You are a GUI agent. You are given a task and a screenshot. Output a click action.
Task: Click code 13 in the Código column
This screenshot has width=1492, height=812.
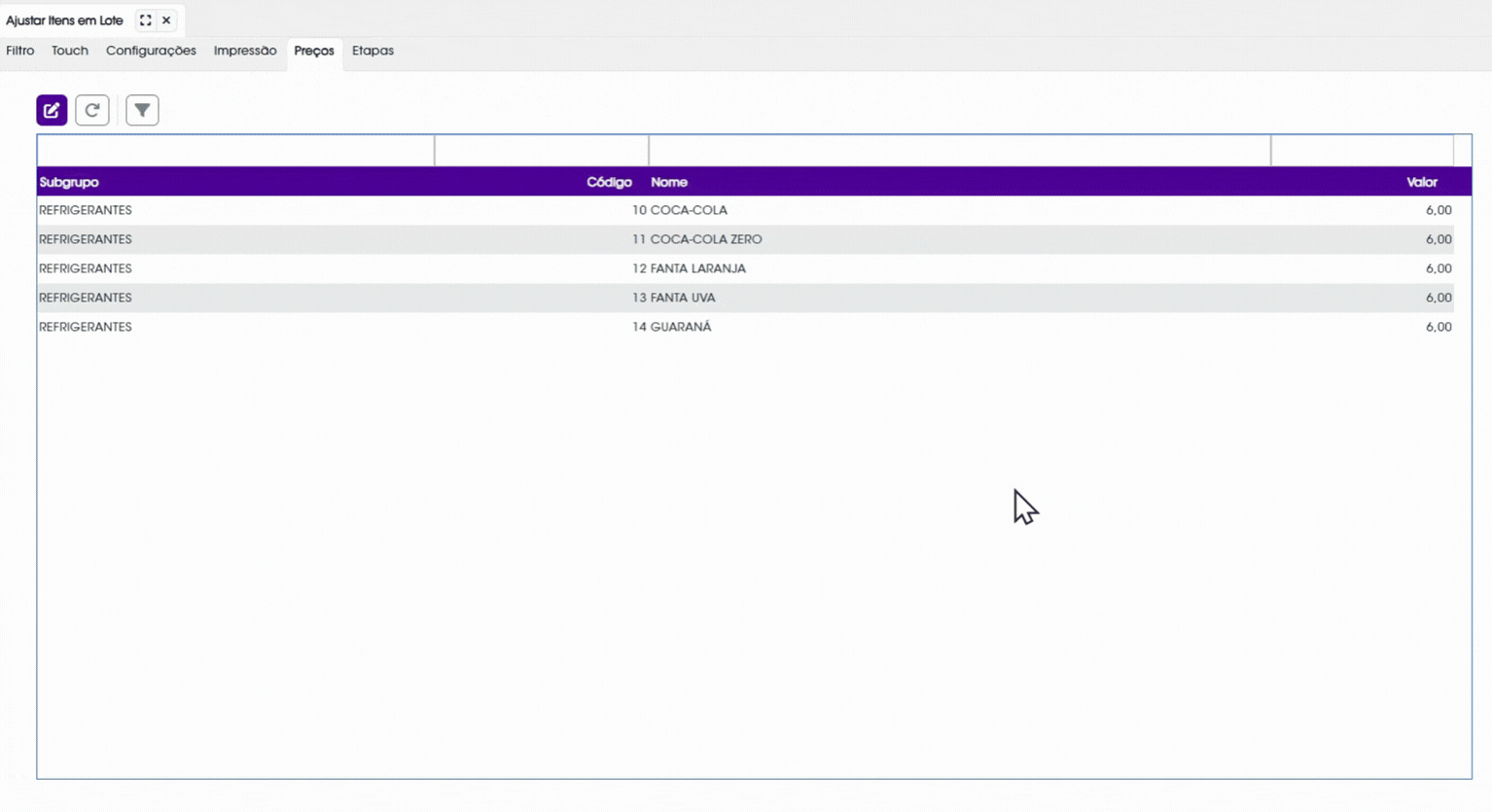639,298
